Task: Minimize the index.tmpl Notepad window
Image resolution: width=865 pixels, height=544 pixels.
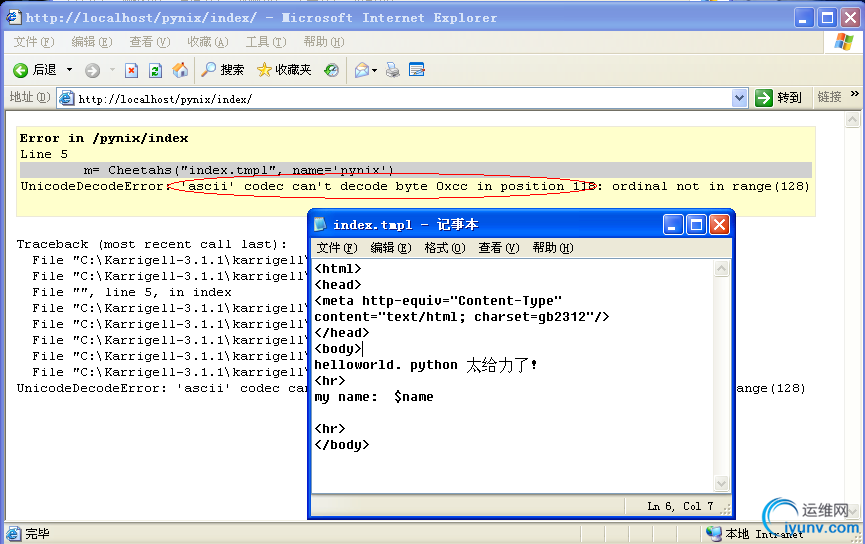Action: point(673,225)
